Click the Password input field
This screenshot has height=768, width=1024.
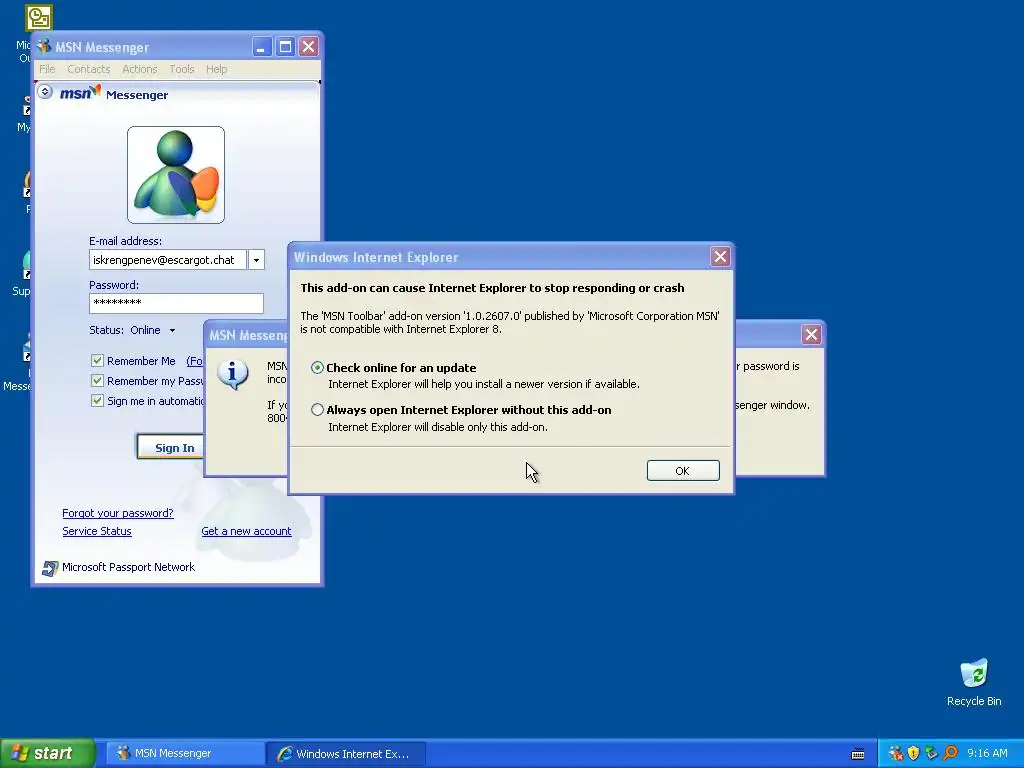coord(176,303)
